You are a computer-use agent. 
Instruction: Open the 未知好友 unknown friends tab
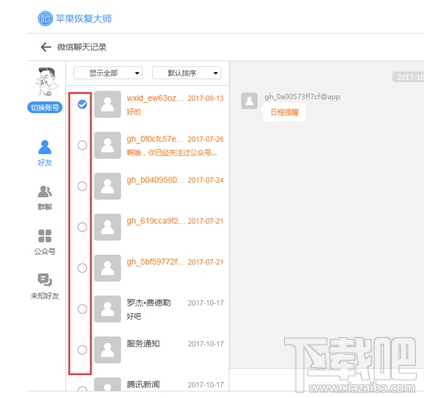[x=45, y=286]
